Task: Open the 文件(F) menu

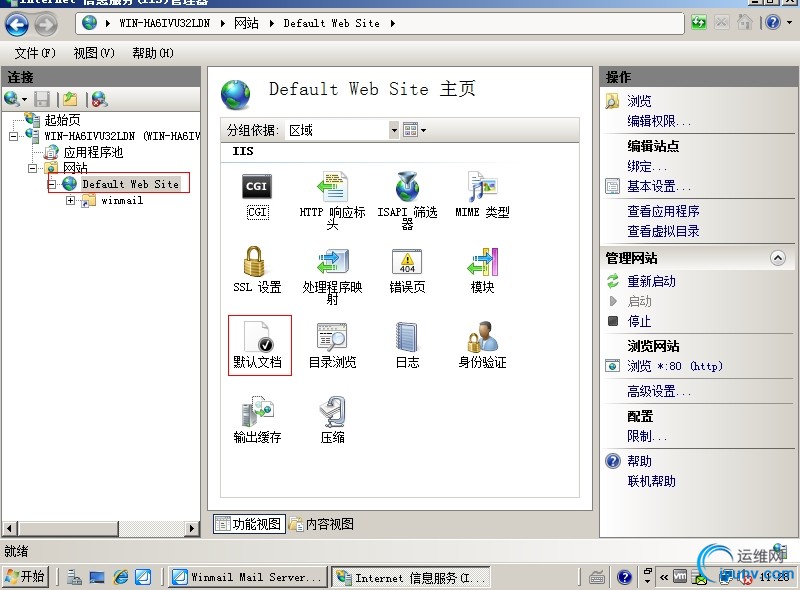Action: click(35, 53)
